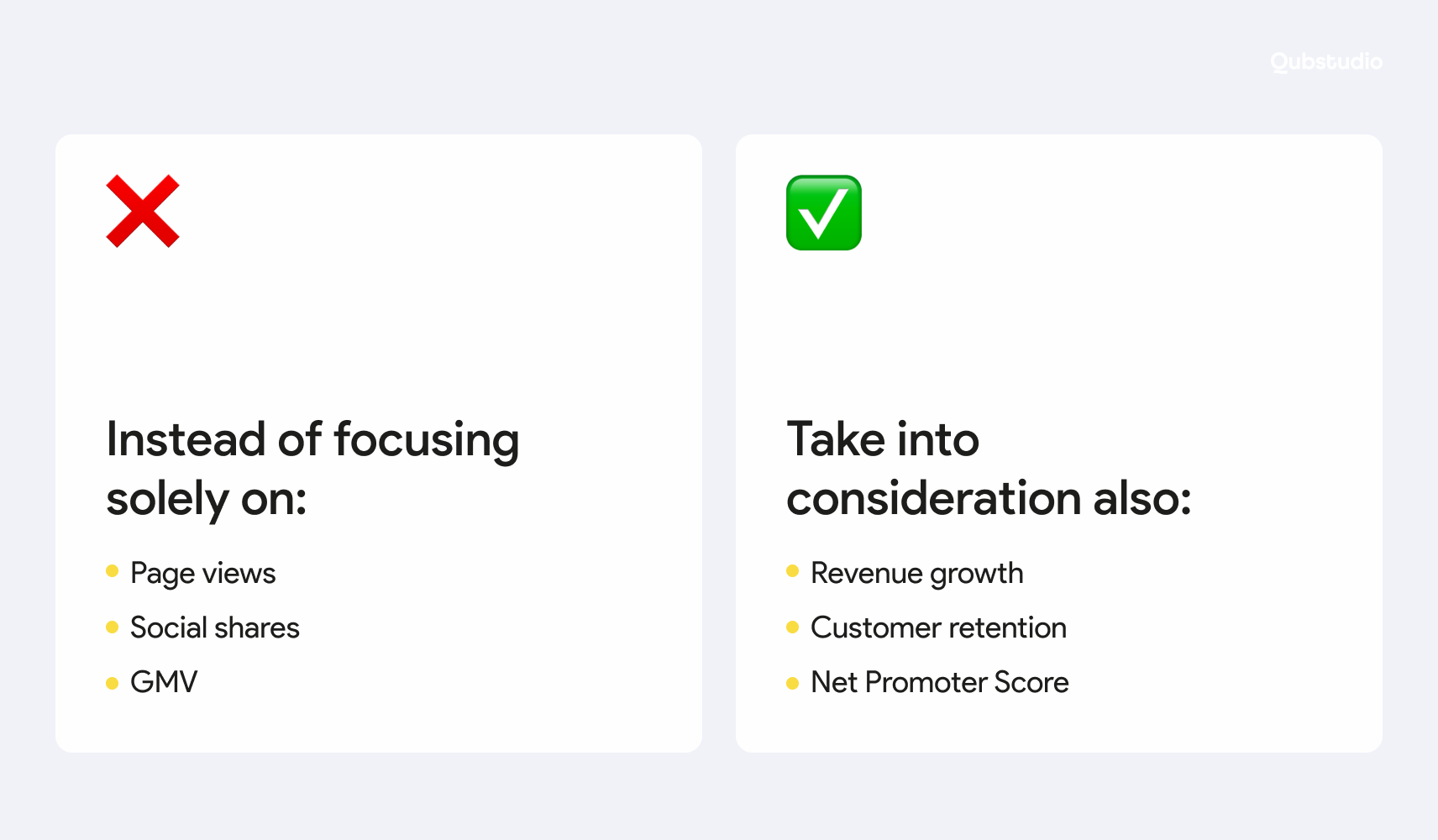Click the yellow bullet beside Social shares
Image resolution: width=1438 pixels, height=840 pixels.
point(113,627)
